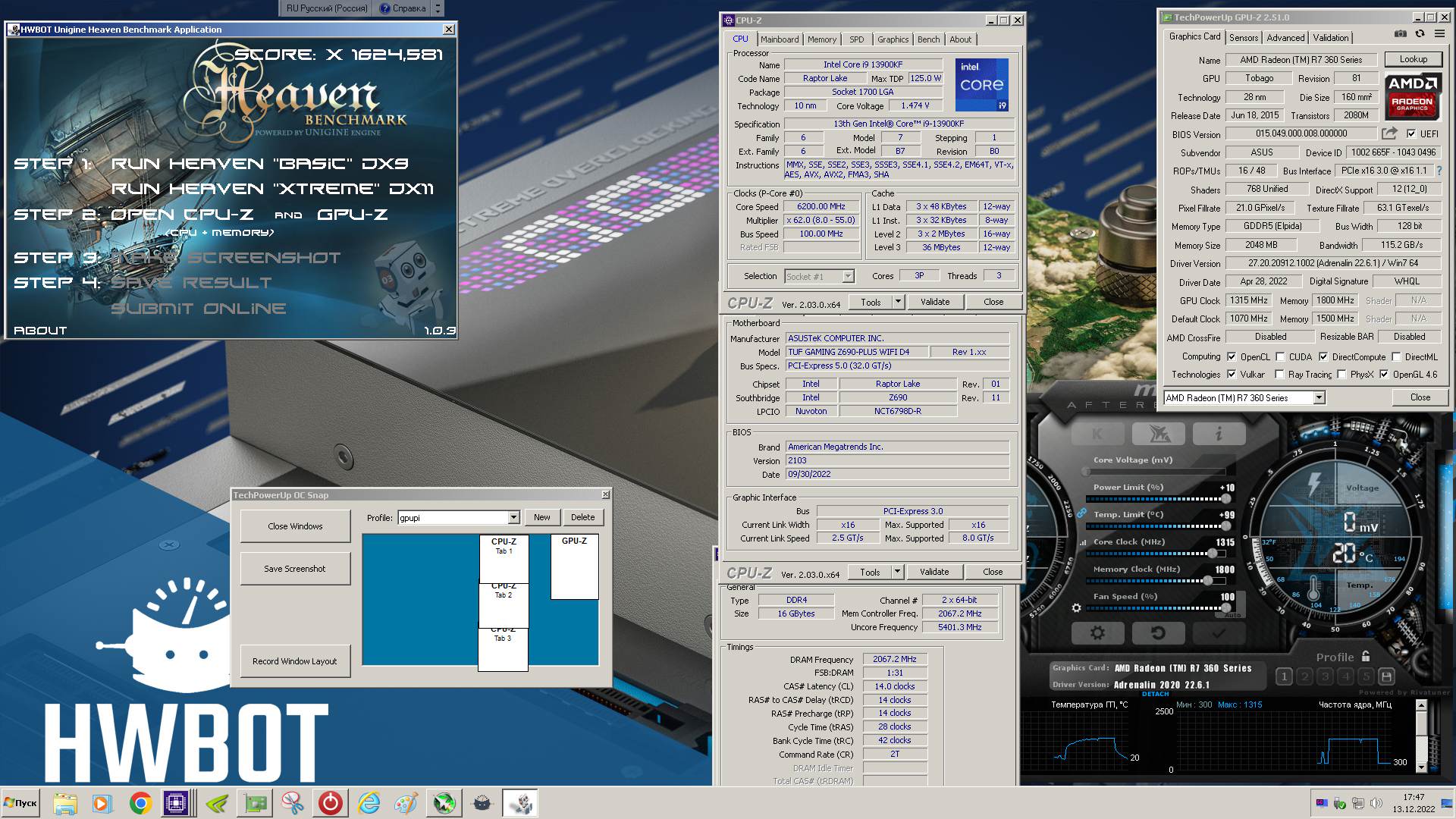
Task: Open Paint from the taskbar
Action: click(x=406, y=803)
